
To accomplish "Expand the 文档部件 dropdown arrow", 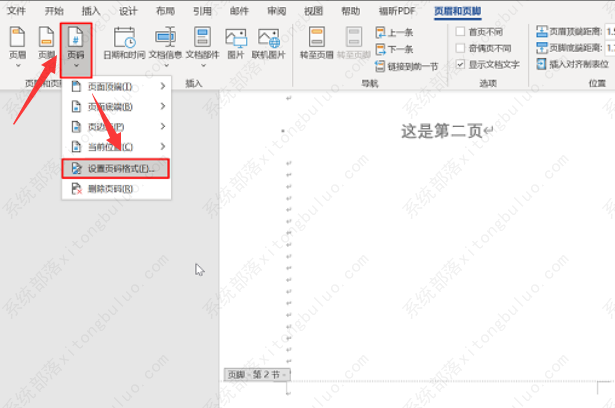I will click(x=203, y=66).
